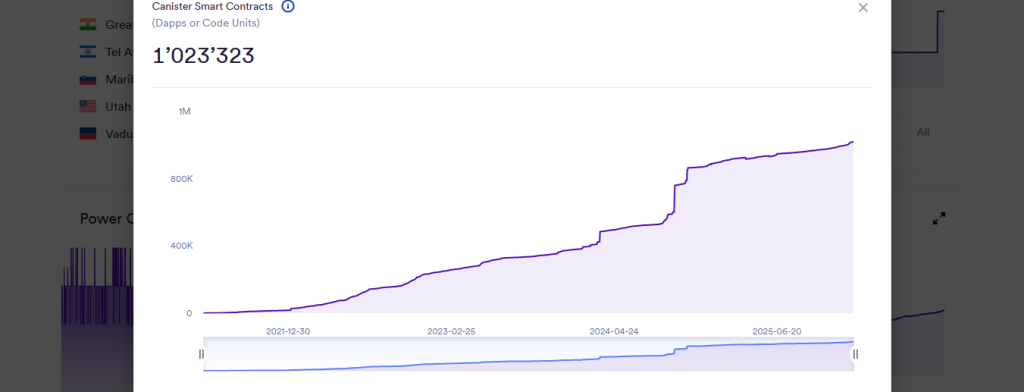This screenshot has width=1024, height=392.
Task: Click the 2025-06-20 axis date label
Action: click(x=776, y=331)
